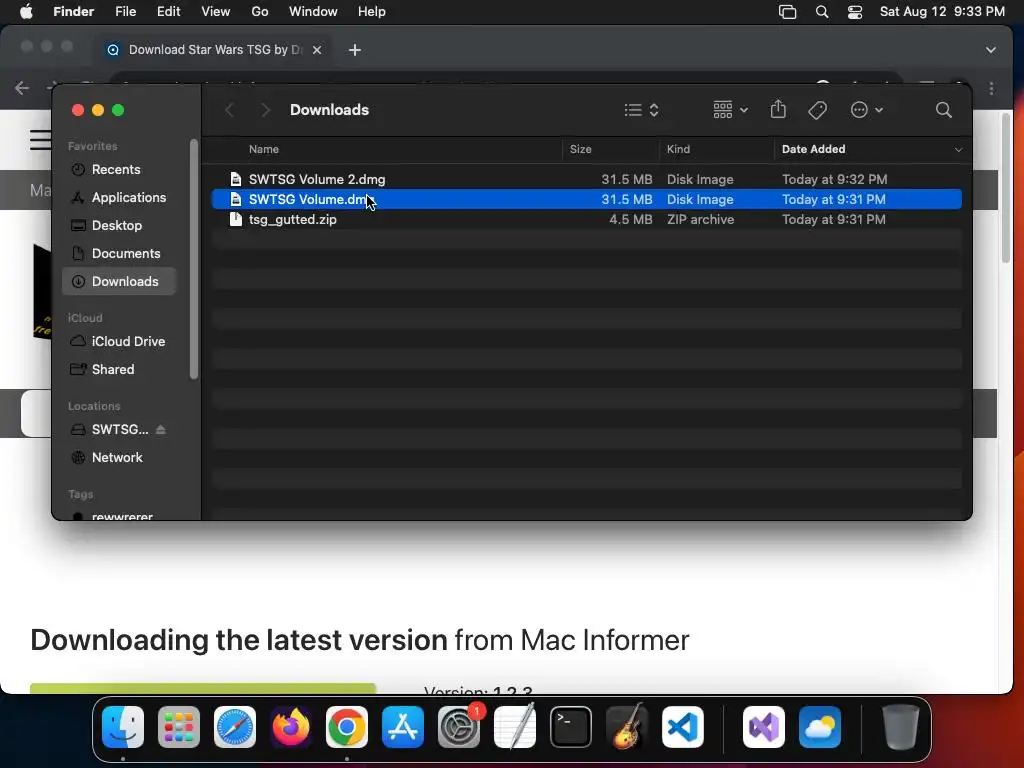Open Google Chrome from the Dock

(x=347, y=727)
